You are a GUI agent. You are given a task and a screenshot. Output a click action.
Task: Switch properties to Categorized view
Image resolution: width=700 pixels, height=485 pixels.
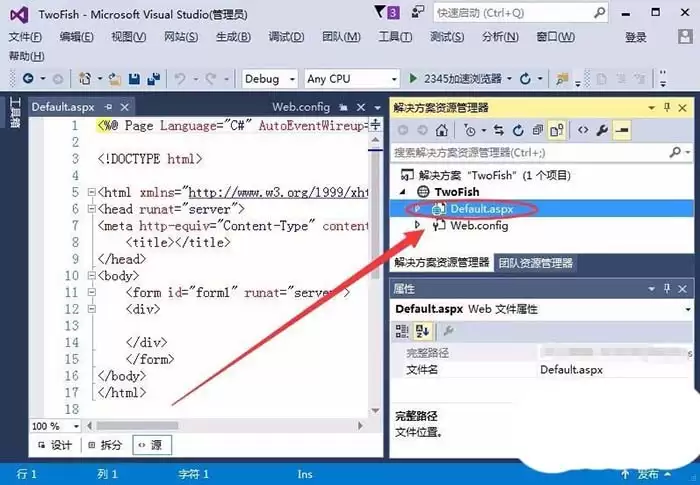tap(402, 331)
